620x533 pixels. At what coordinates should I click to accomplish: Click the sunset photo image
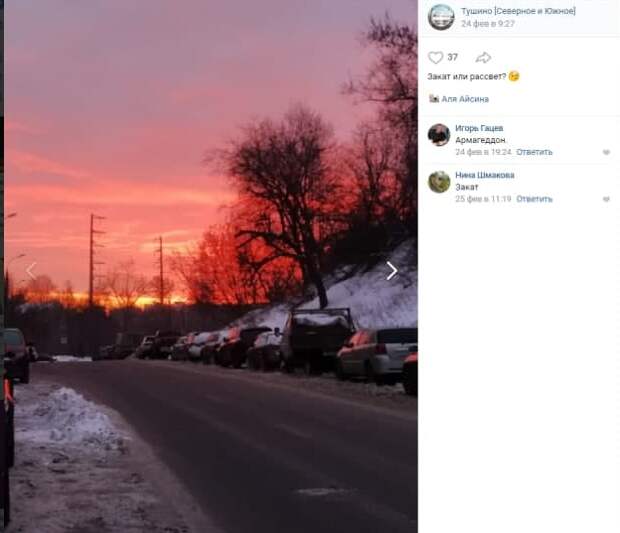coord(211,266)
